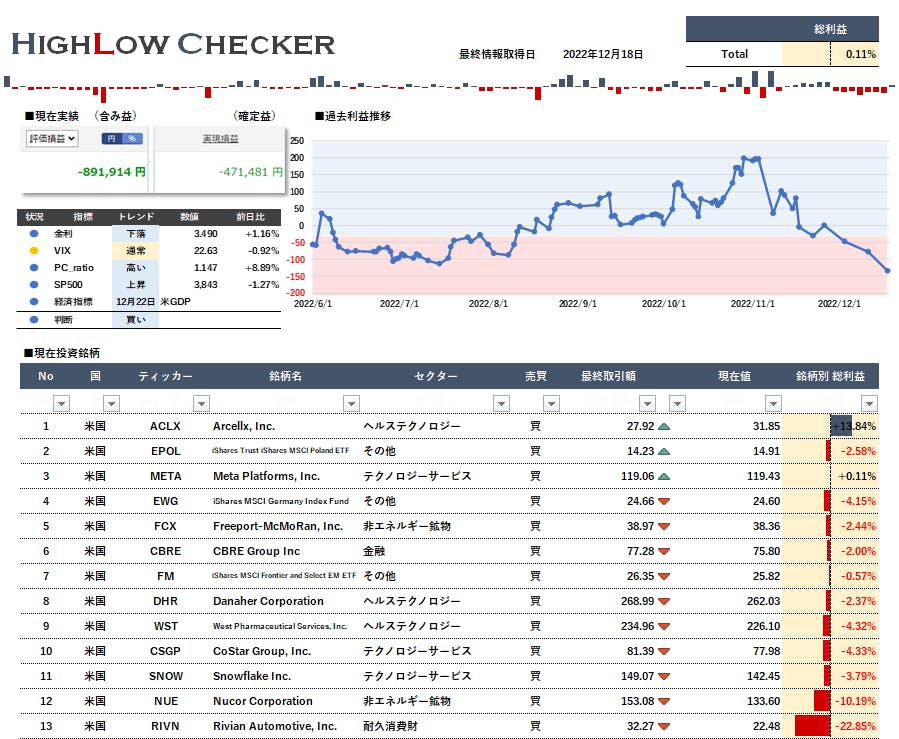Click green up arrow in ACLX row
Screen dimensions: 899x739
point(664,427)
